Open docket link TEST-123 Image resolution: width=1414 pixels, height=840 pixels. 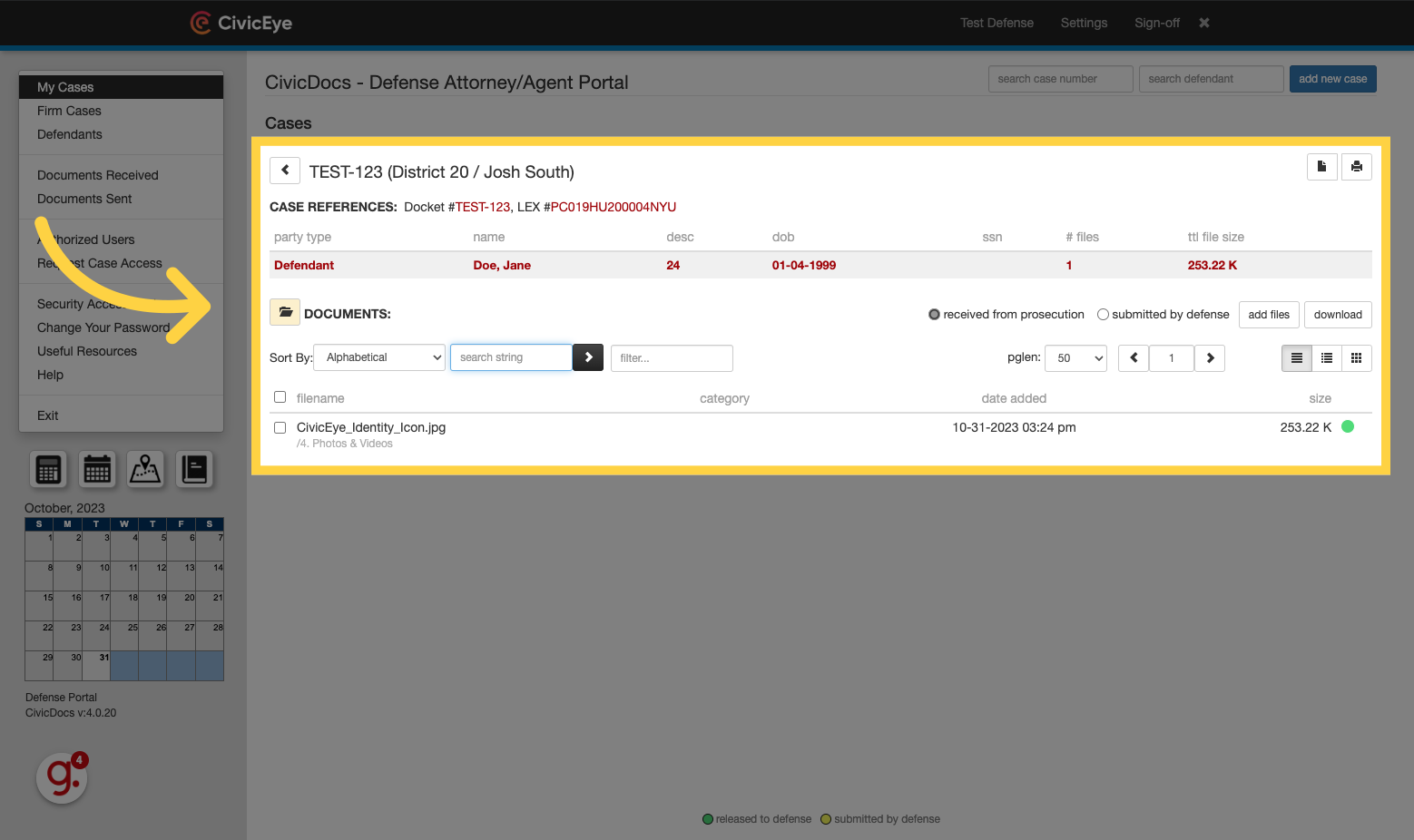point(482,207)
